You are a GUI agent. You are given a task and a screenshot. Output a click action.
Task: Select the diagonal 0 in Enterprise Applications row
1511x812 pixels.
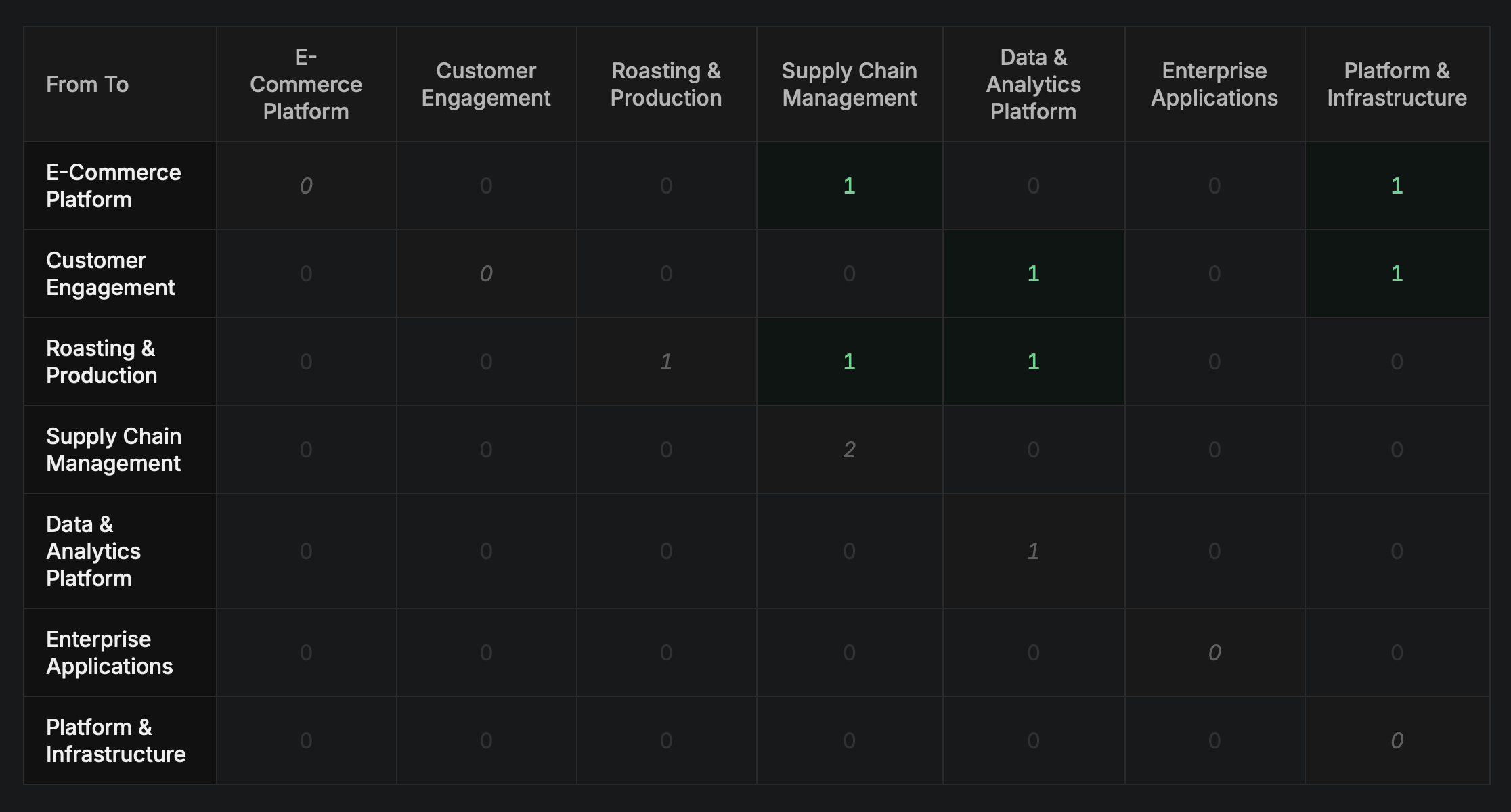click(1214, 652)
